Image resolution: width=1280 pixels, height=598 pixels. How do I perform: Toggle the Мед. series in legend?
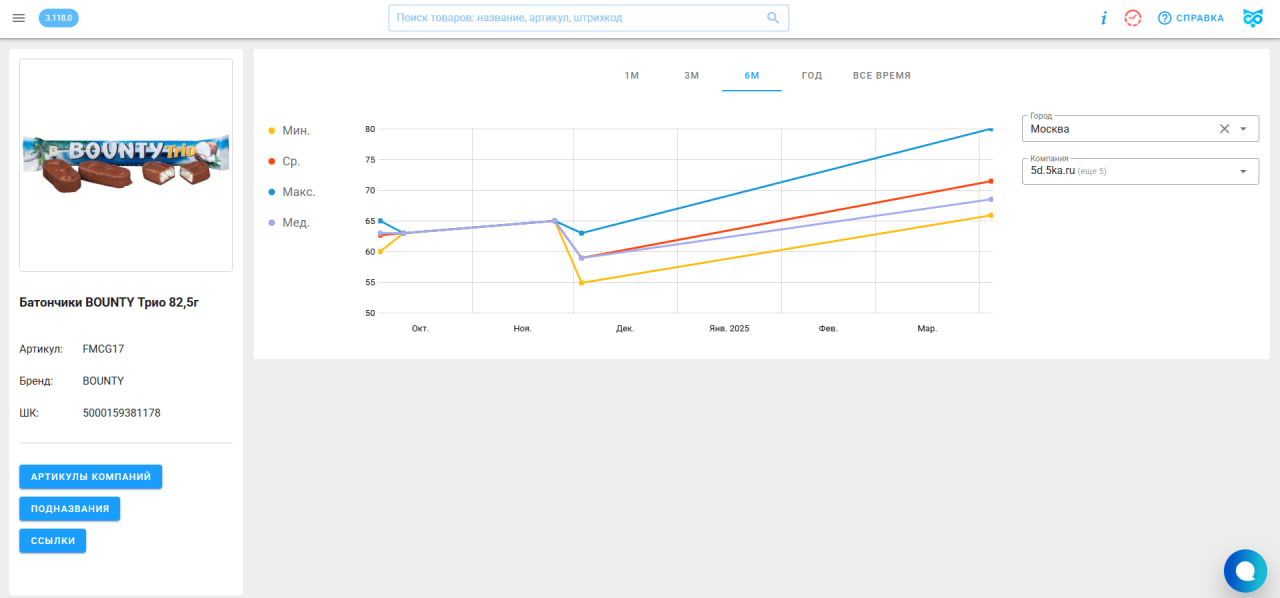(x=290, y=222)
